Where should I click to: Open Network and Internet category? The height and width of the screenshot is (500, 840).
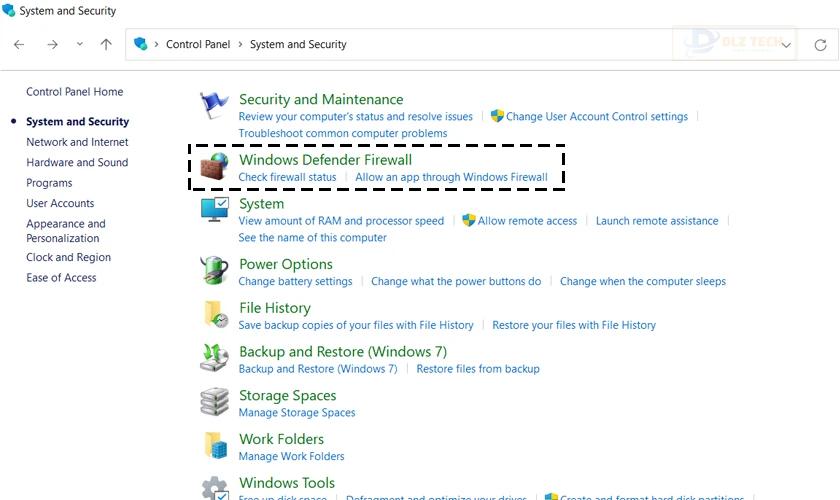[77, 142]
